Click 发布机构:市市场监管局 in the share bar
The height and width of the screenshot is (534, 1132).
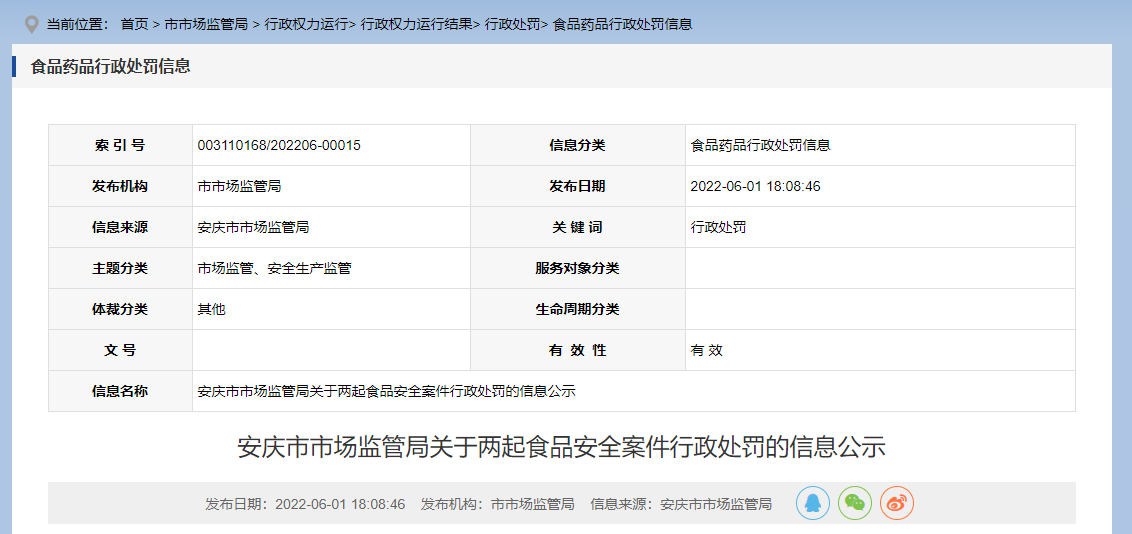(497, 504)
